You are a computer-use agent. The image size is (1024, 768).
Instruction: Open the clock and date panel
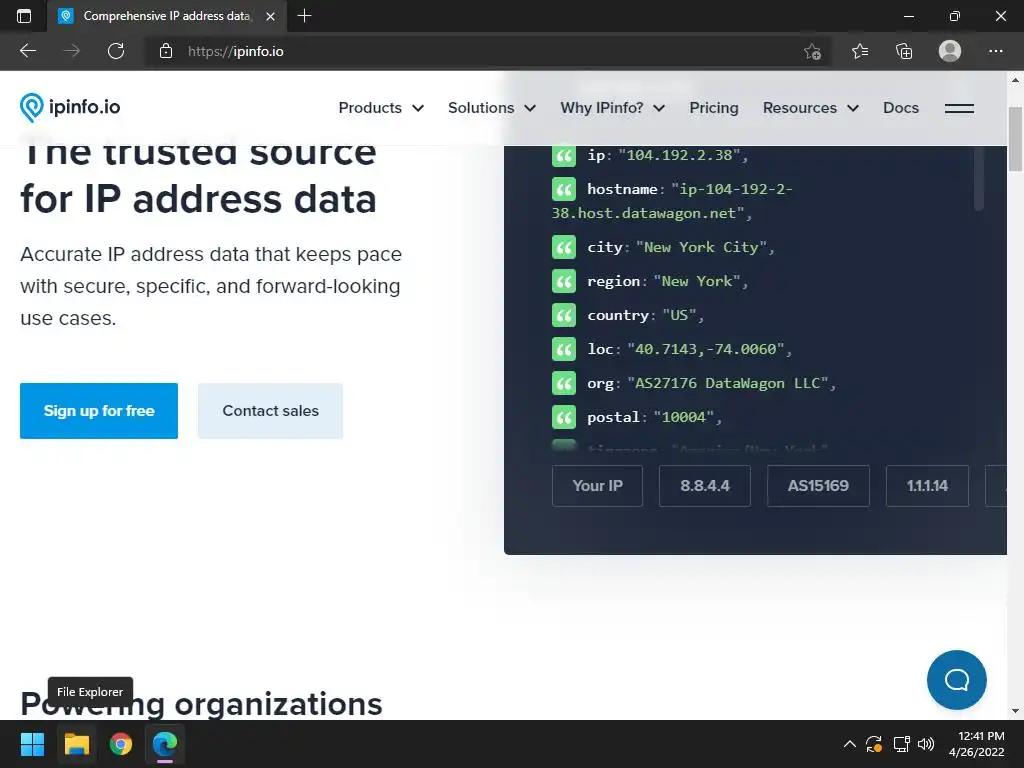tap(976, 744)
